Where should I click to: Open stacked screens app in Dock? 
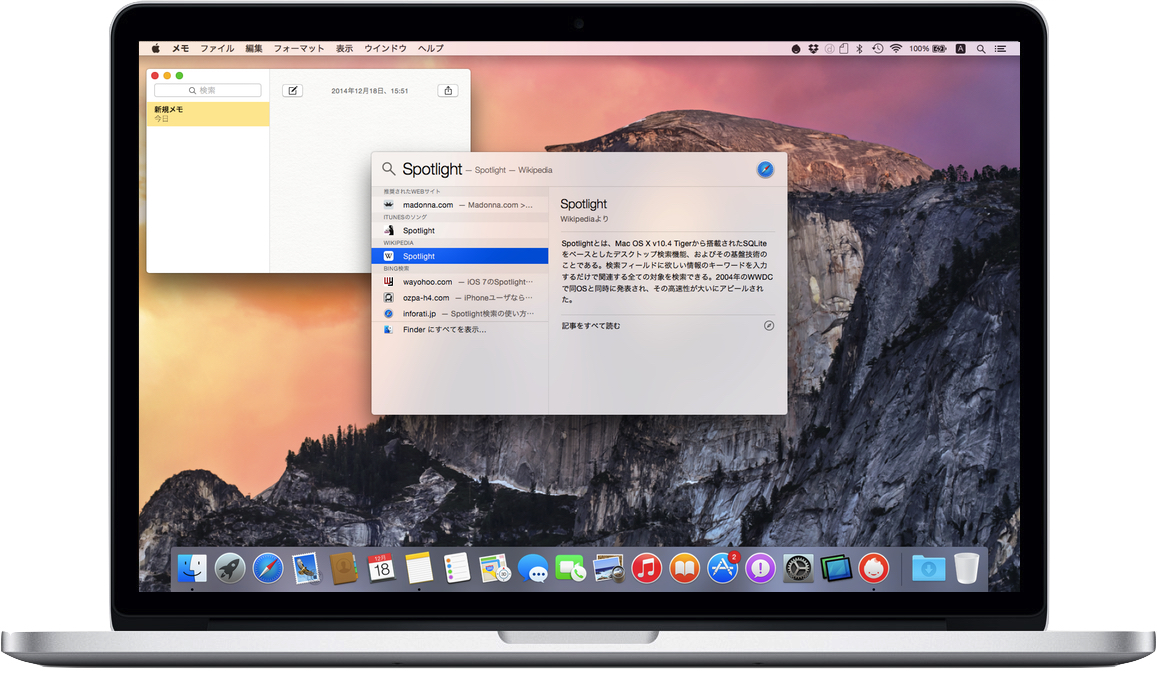point(835,568)
